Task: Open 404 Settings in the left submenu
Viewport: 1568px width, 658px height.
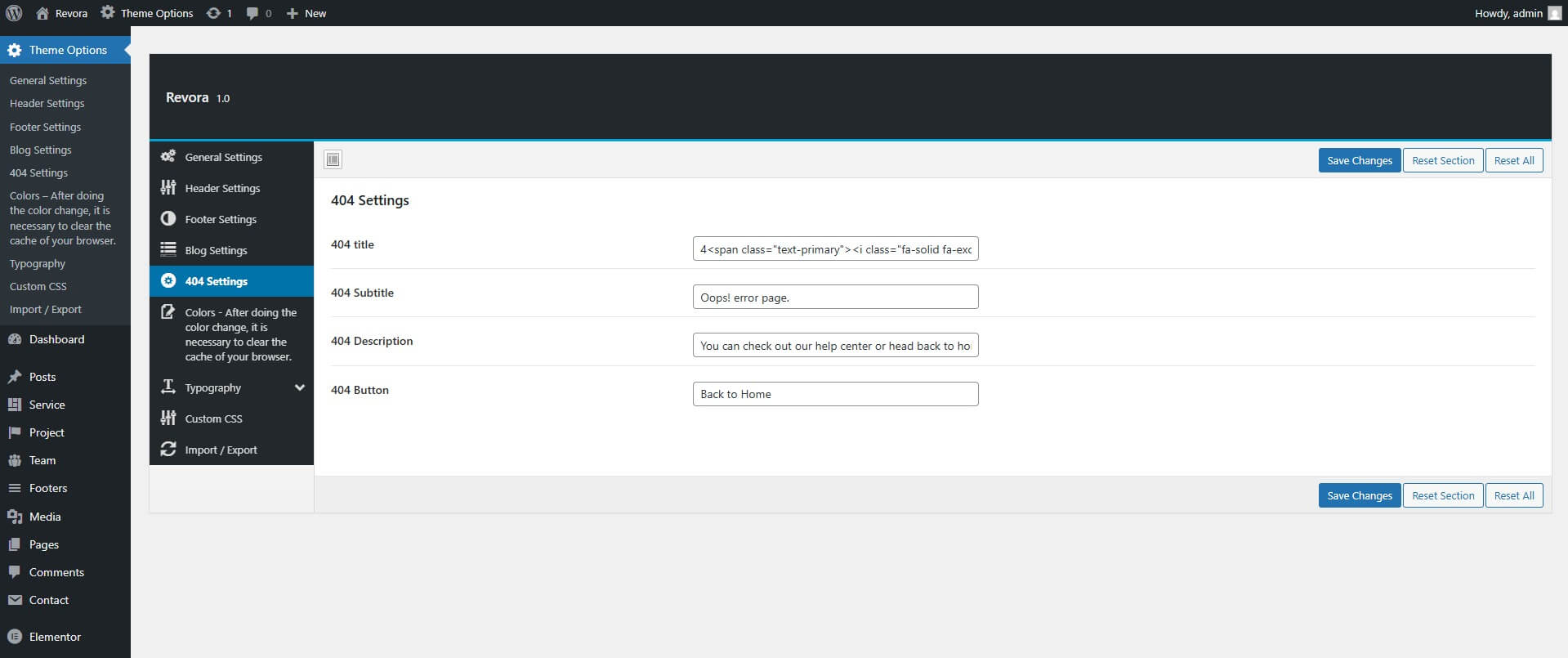Action: pos(39,172)
